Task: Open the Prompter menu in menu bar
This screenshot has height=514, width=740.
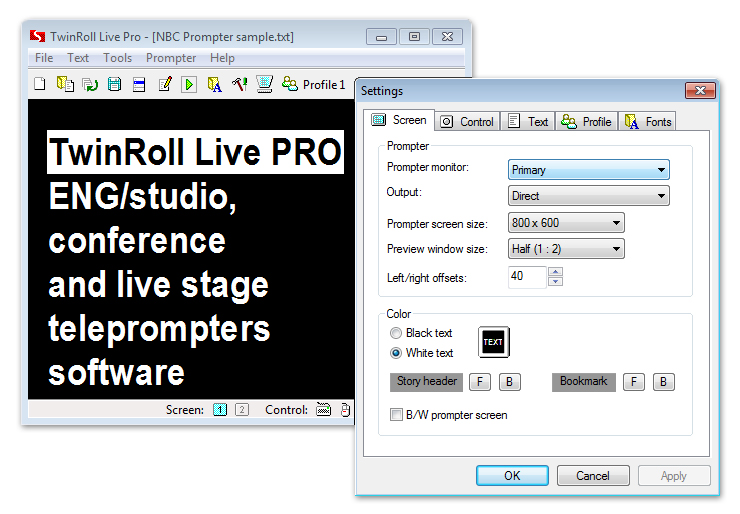Action: [171, 58]
